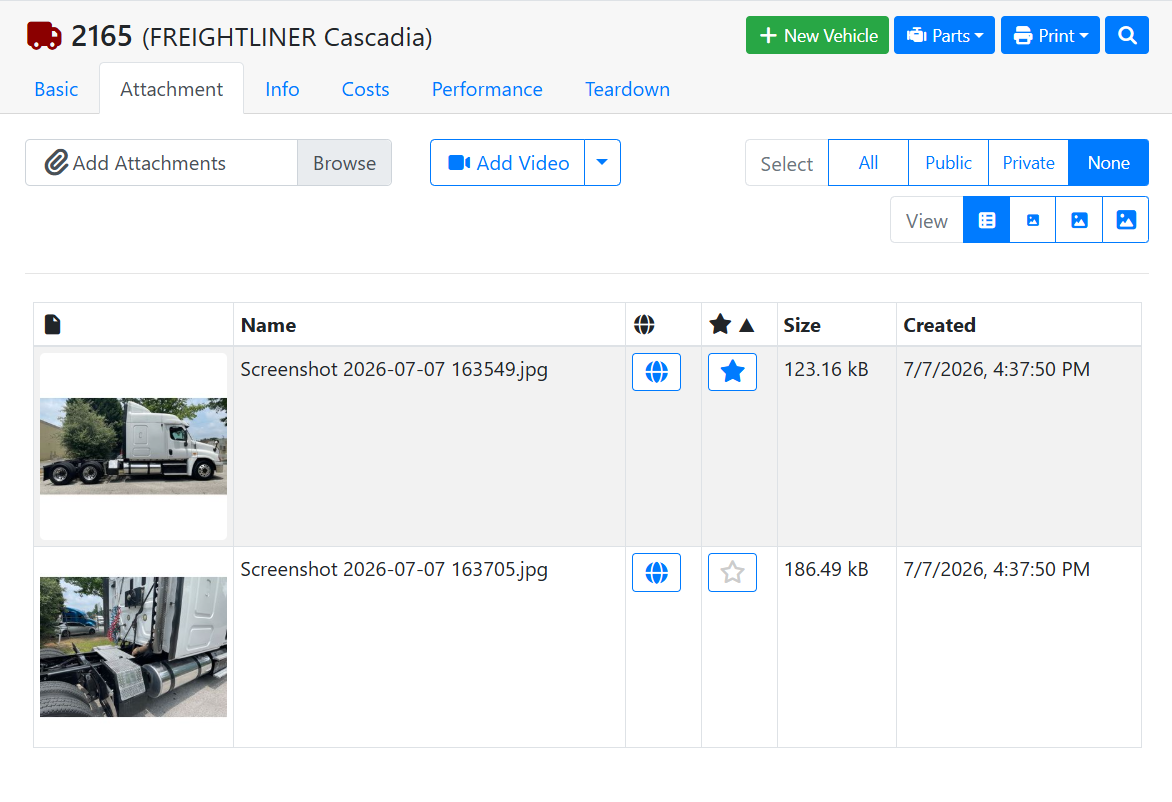Open the Print dropdown menu
The height and width of the screenshot is (802, 1172).
pyautogui.click(x=1050, y=35)
